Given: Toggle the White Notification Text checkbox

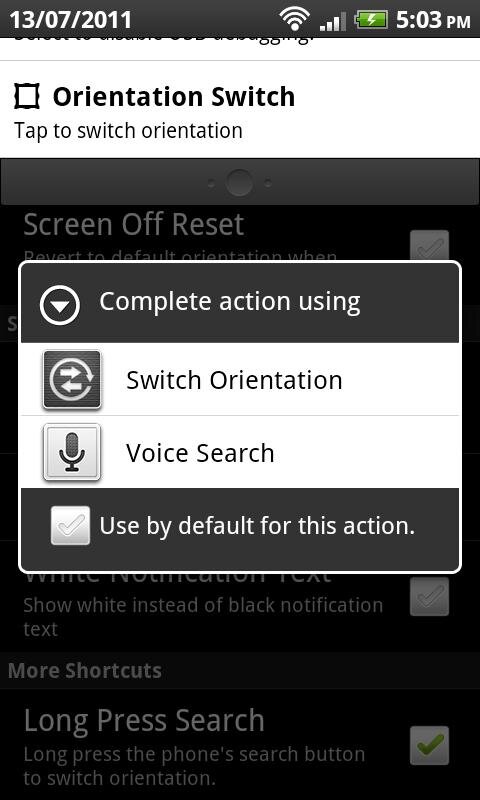Looking at the screenshot, I should click(430, 596).
